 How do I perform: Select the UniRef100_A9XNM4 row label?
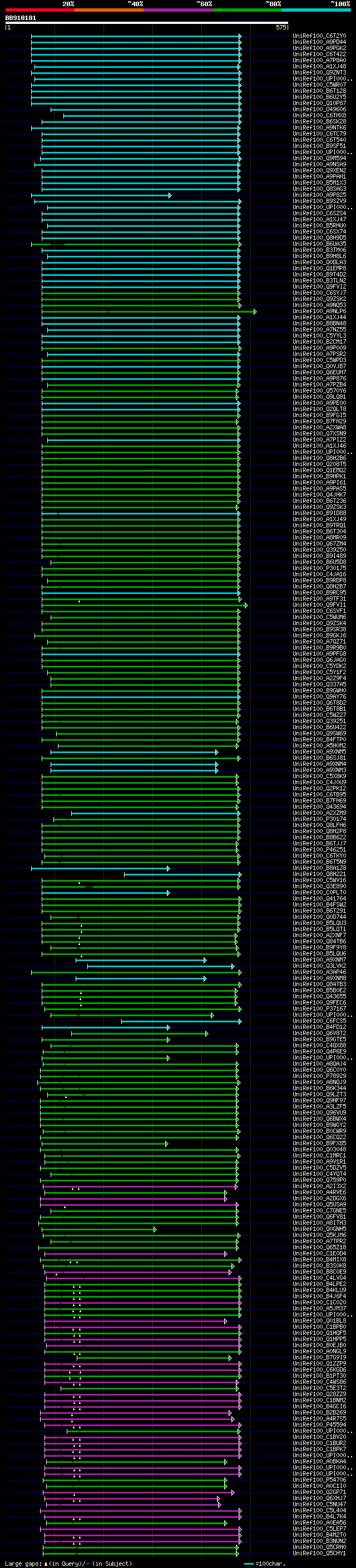(x=319, y=764)
